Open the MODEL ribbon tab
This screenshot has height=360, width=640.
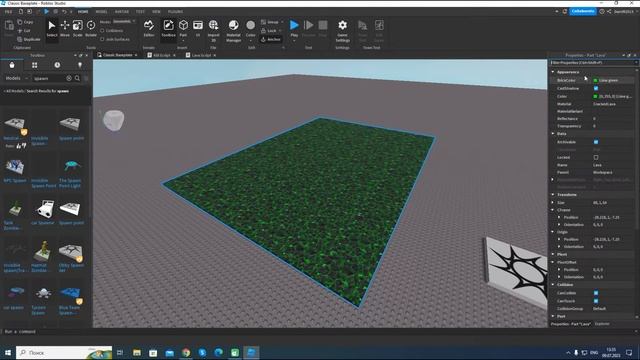[101, 12]
